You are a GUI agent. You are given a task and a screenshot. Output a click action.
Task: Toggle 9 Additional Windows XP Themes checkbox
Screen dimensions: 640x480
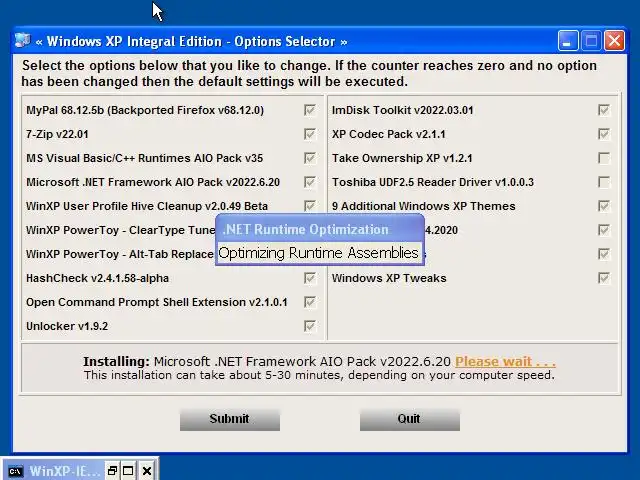[604, 206]
